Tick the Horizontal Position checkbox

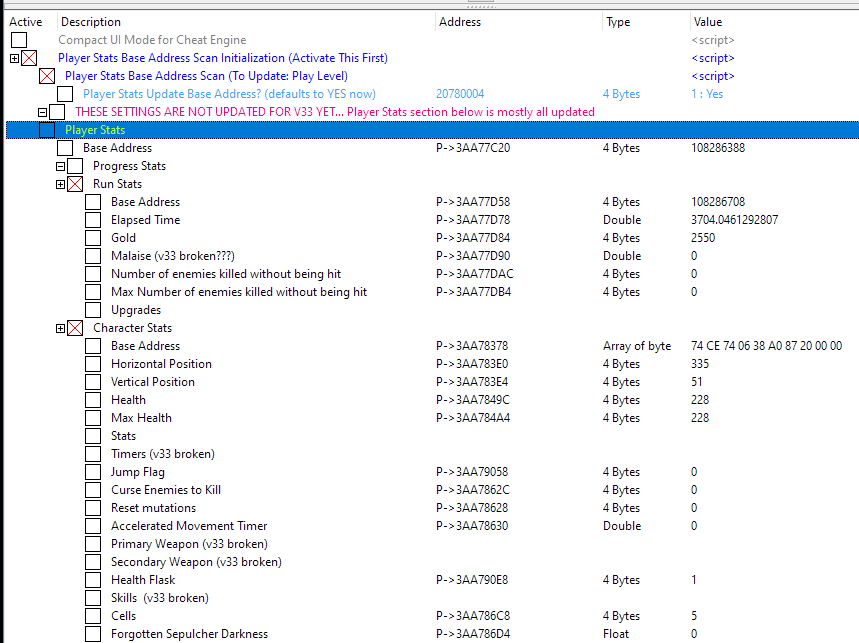[x=93, y=364]
